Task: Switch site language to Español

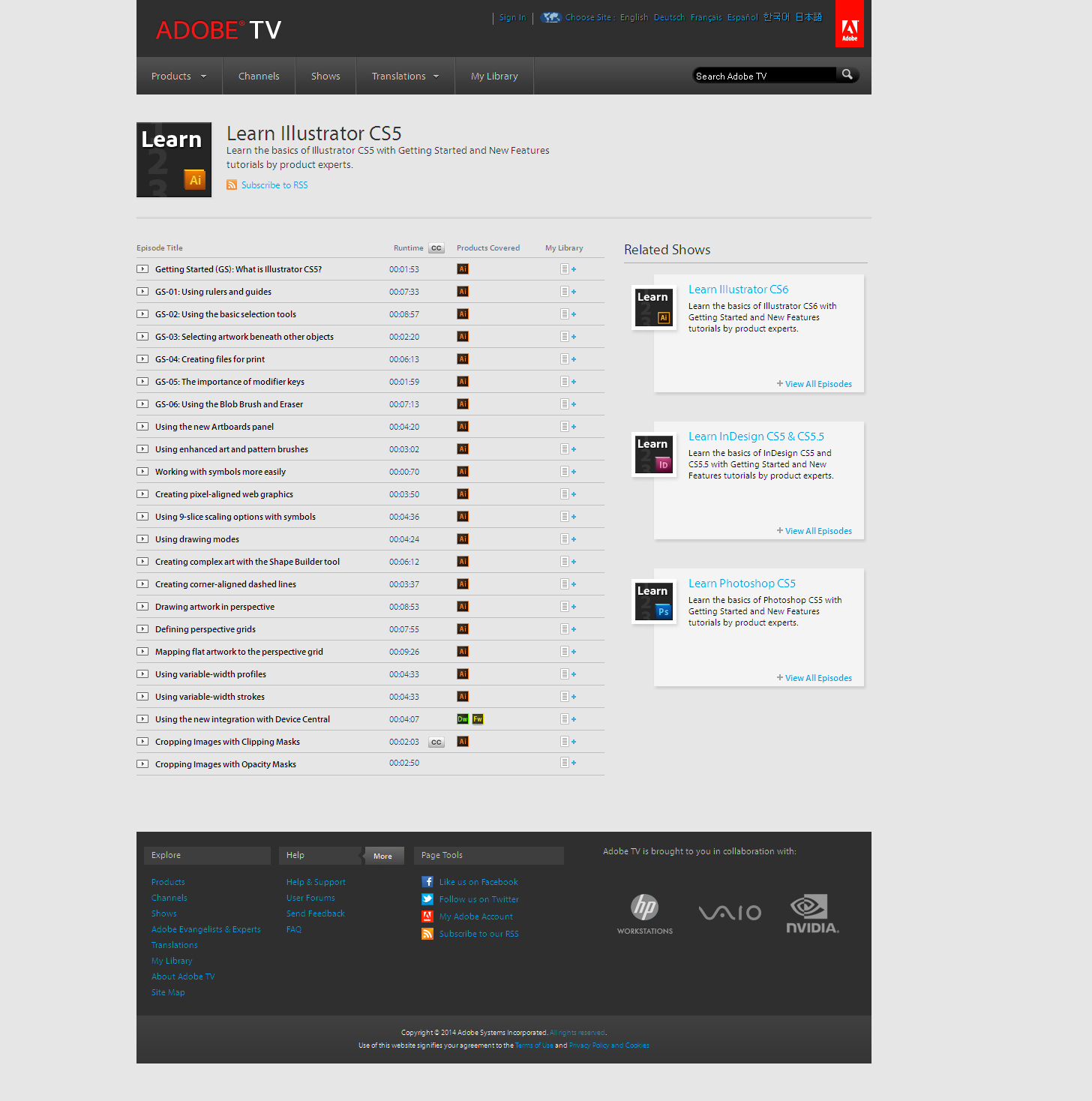Action: click(742, 17)
